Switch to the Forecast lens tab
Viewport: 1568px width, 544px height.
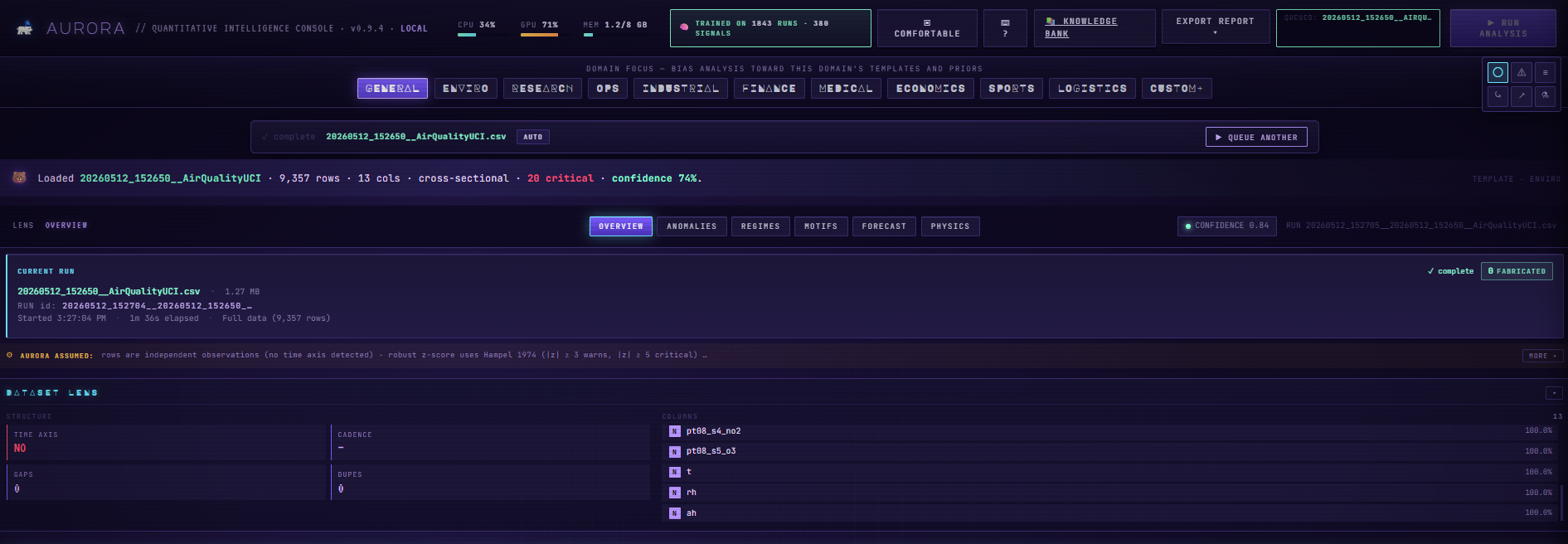pos(884,226)
